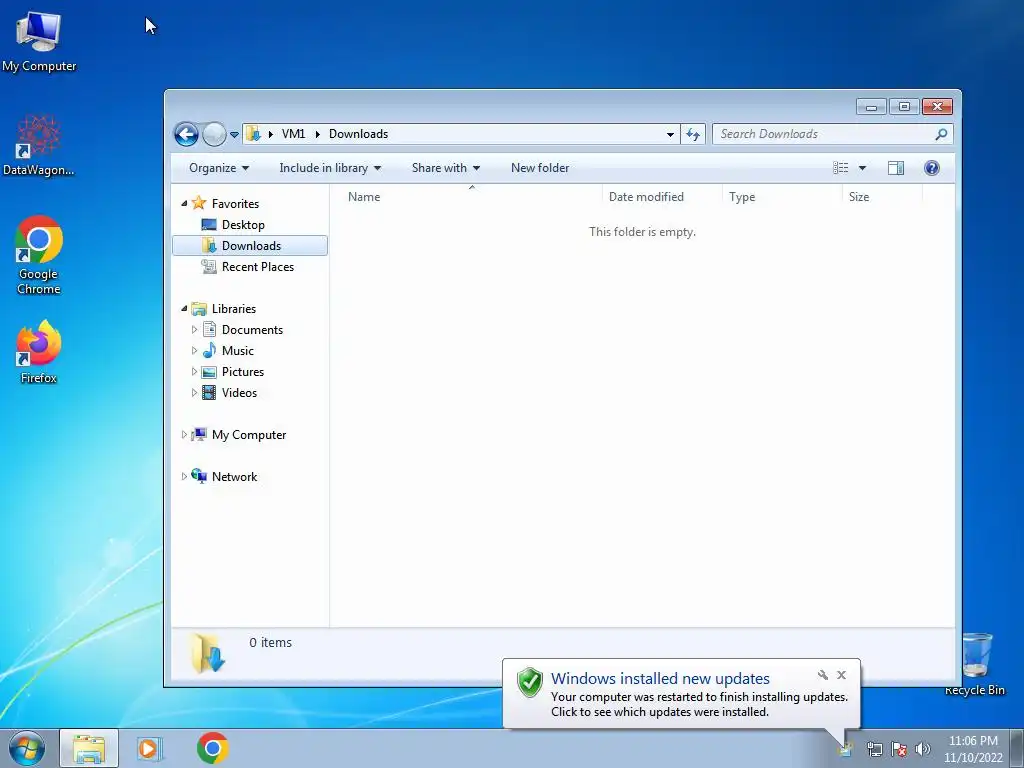The image size is (1024, 768).
Task: Expand the Documents library
Action: tap(194, 330)
